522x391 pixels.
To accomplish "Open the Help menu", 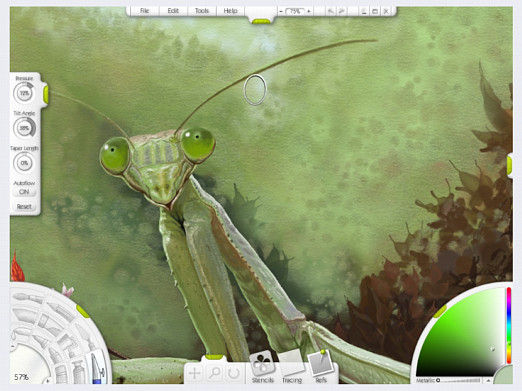I will click(x=230, y=11).
